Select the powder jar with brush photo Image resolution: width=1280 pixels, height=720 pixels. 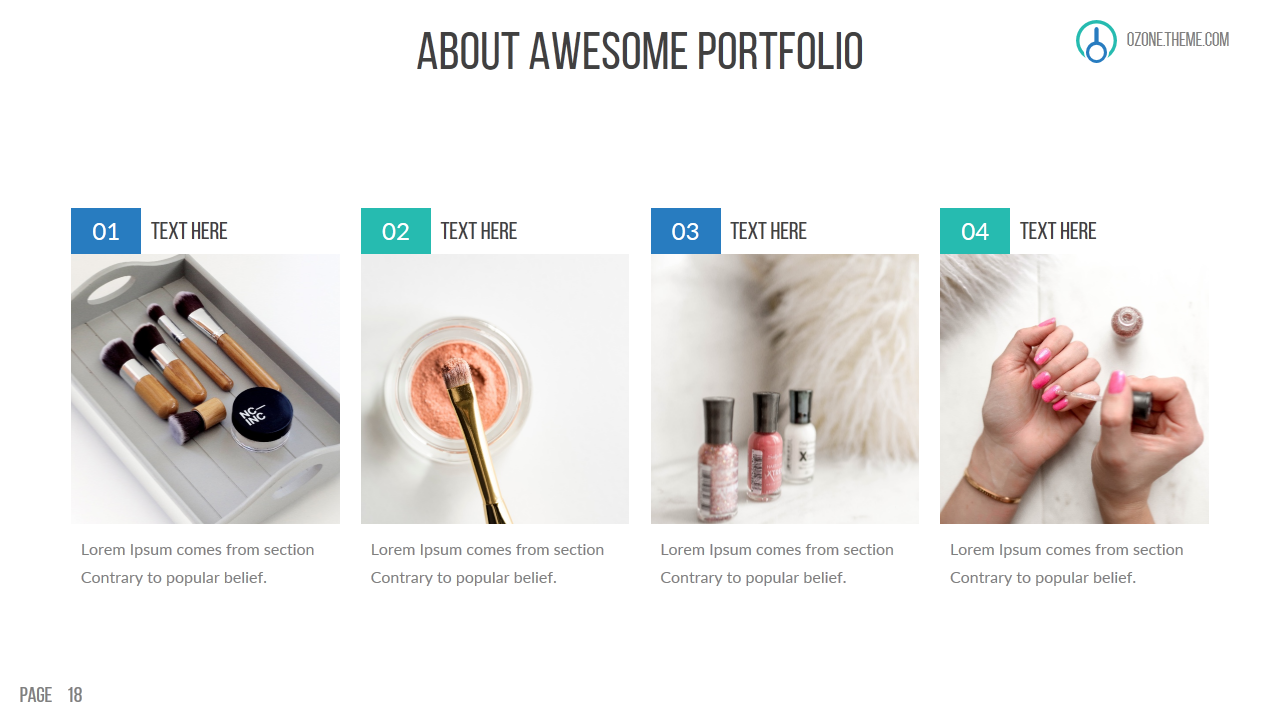pyautogui.click(x=495, y=389)
